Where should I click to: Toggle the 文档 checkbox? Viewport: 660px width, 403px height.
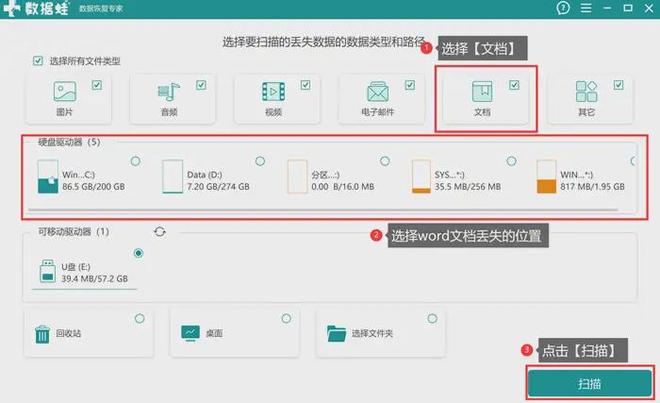coord(514,85)
